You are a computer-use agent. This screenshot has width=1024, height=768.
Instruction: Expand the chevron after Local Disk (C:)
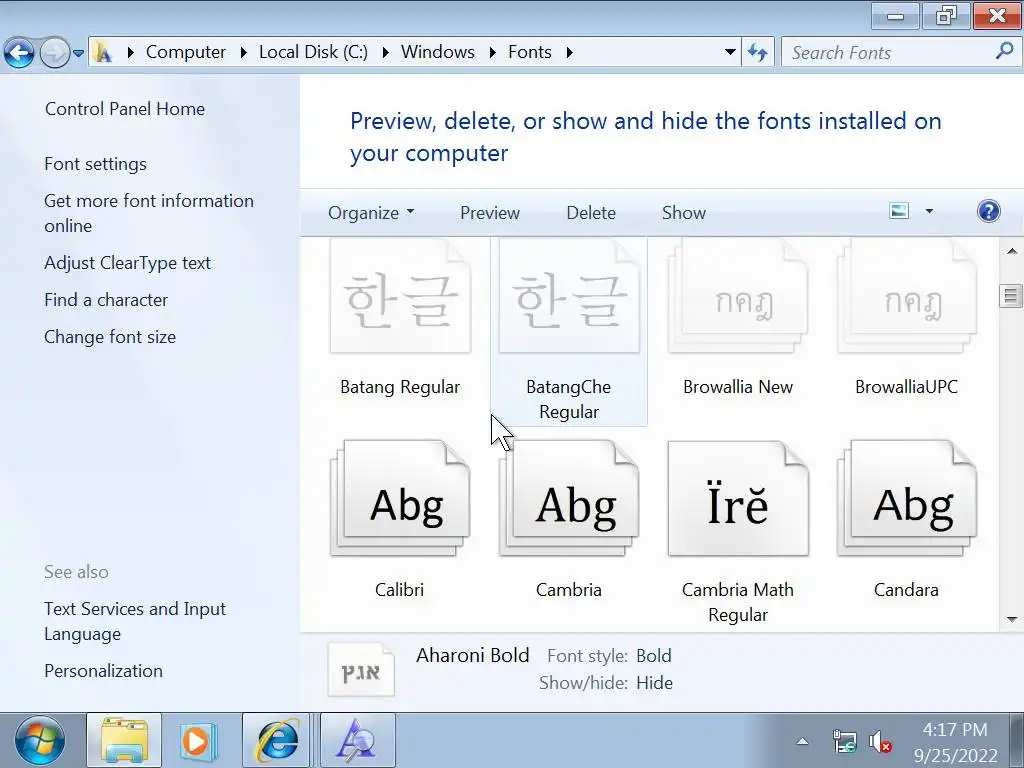pyautogui.click(x=385, y=52)
